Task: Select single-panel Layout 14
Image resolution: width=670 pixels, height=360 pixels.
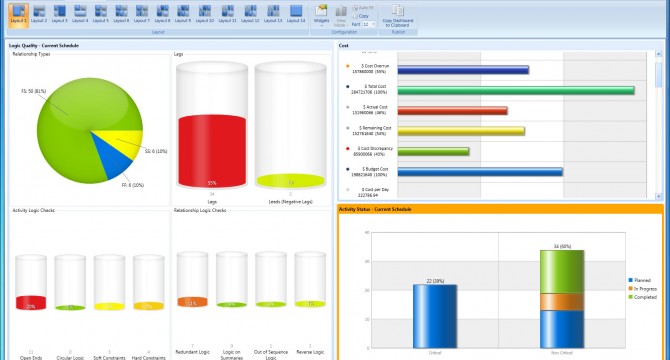Action: tap(296, 14)
